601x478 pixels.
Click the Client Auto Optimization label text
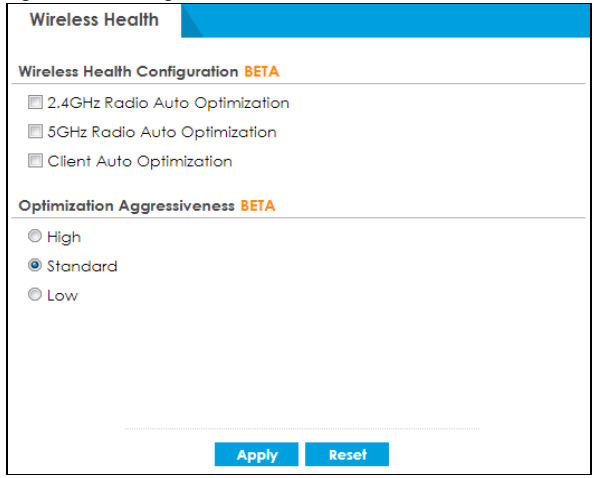point(140,161)
